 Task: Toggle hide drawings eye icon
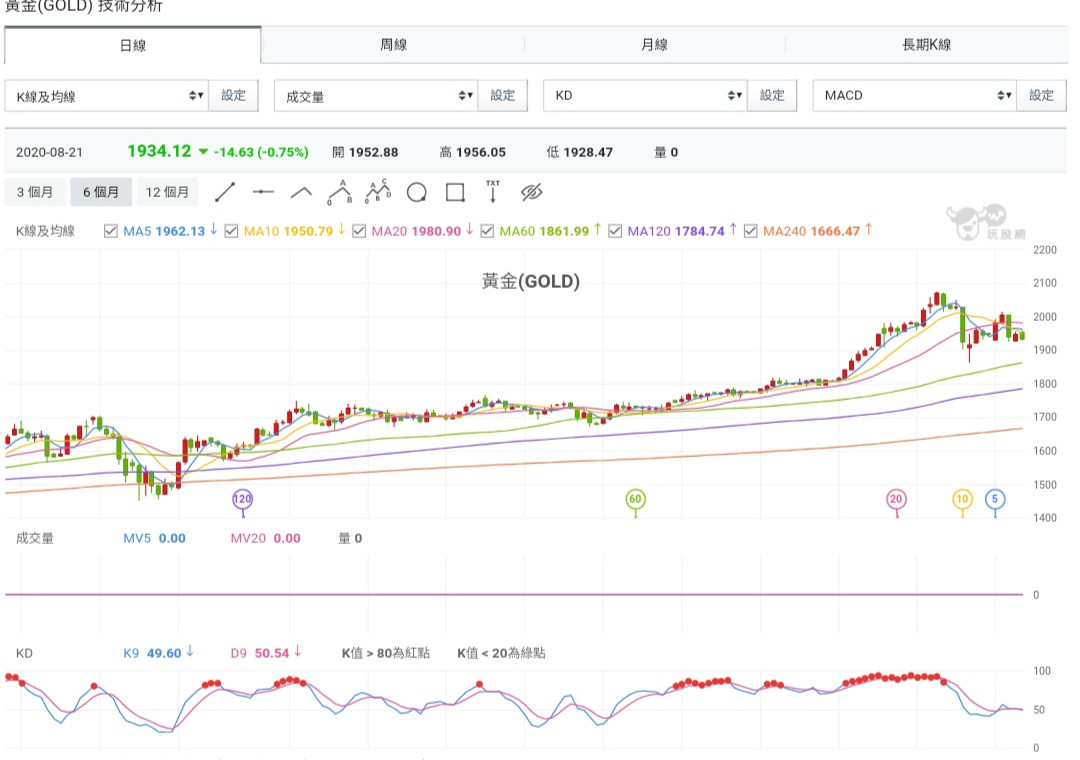[531, 192]
